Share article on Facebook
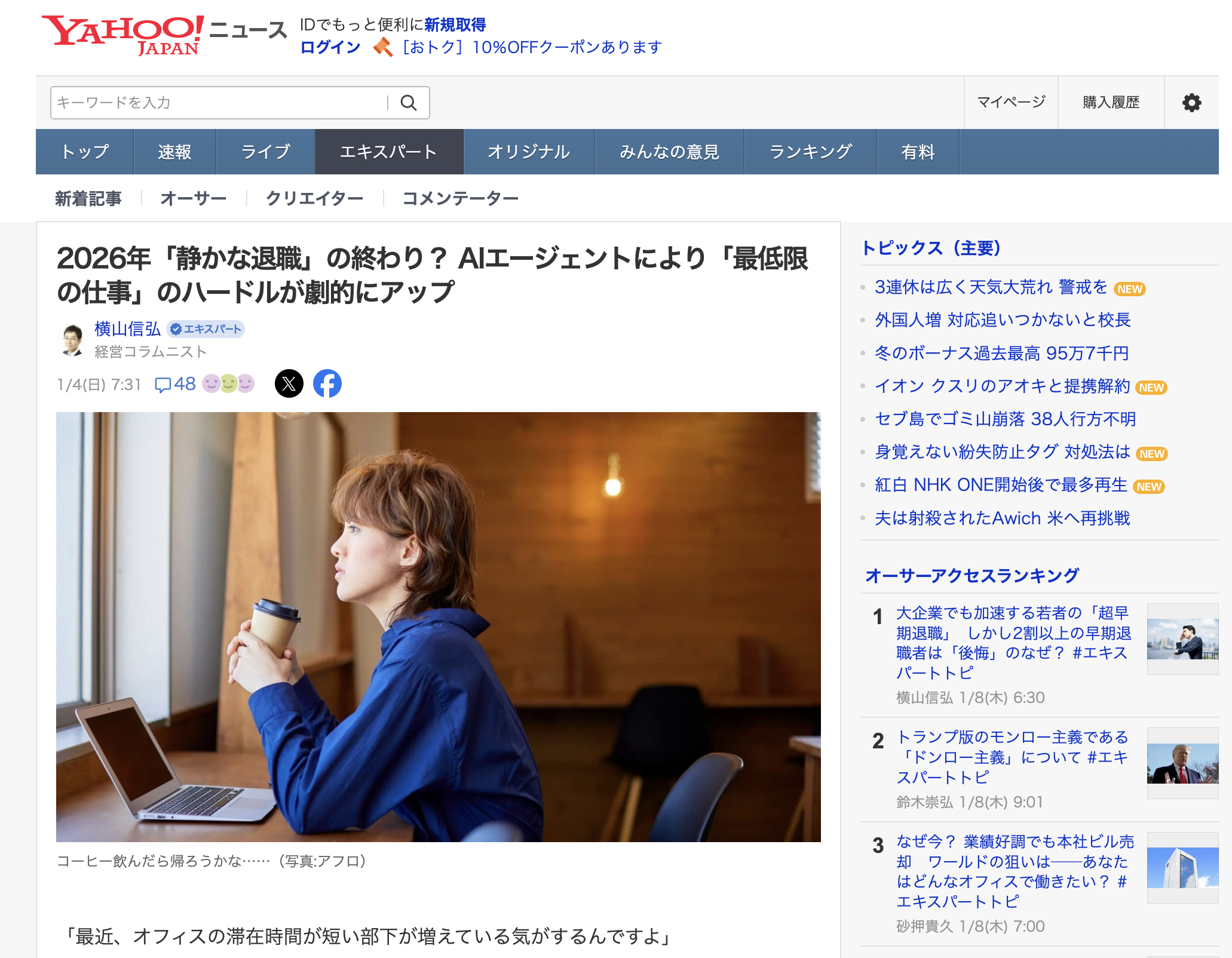Viewport: 1232px width, 958px height. coord(327,383)
